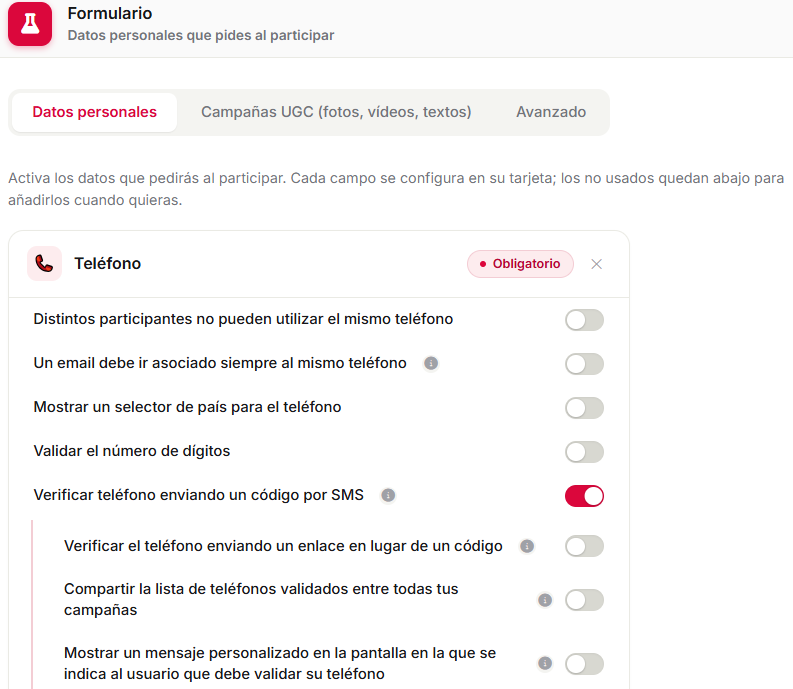Open info icon for enlace verification option
This screenshot has width=793, height=689.
[527, 546]
